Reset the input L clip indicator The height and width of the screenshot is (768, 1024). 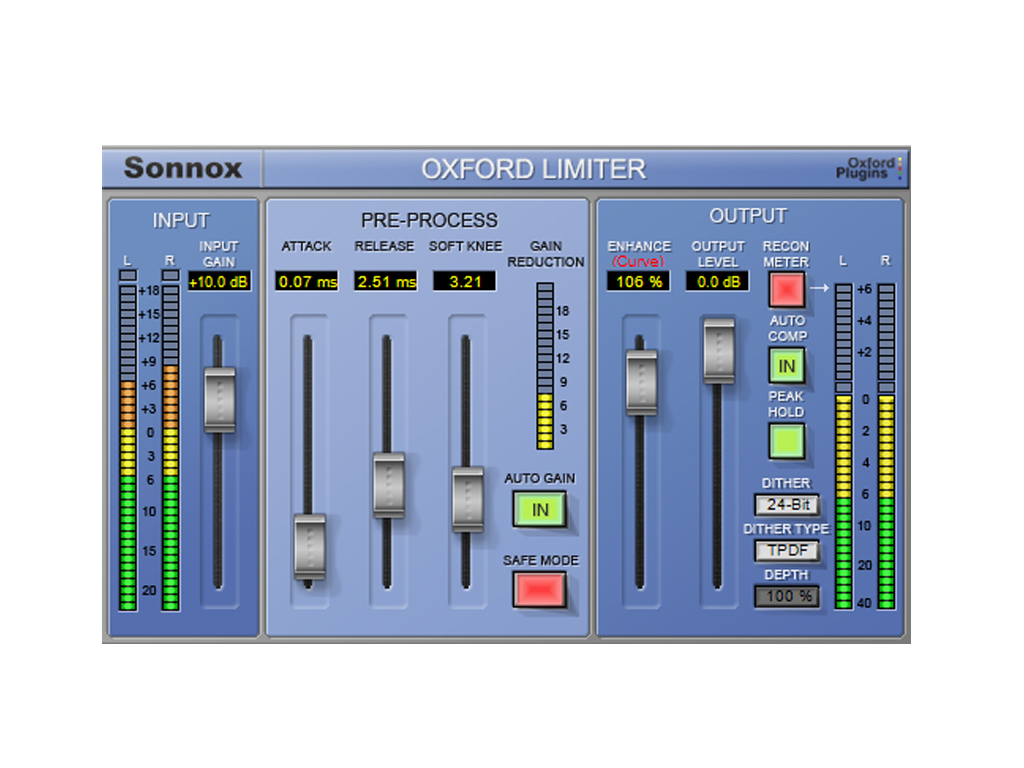coord(127,275)
